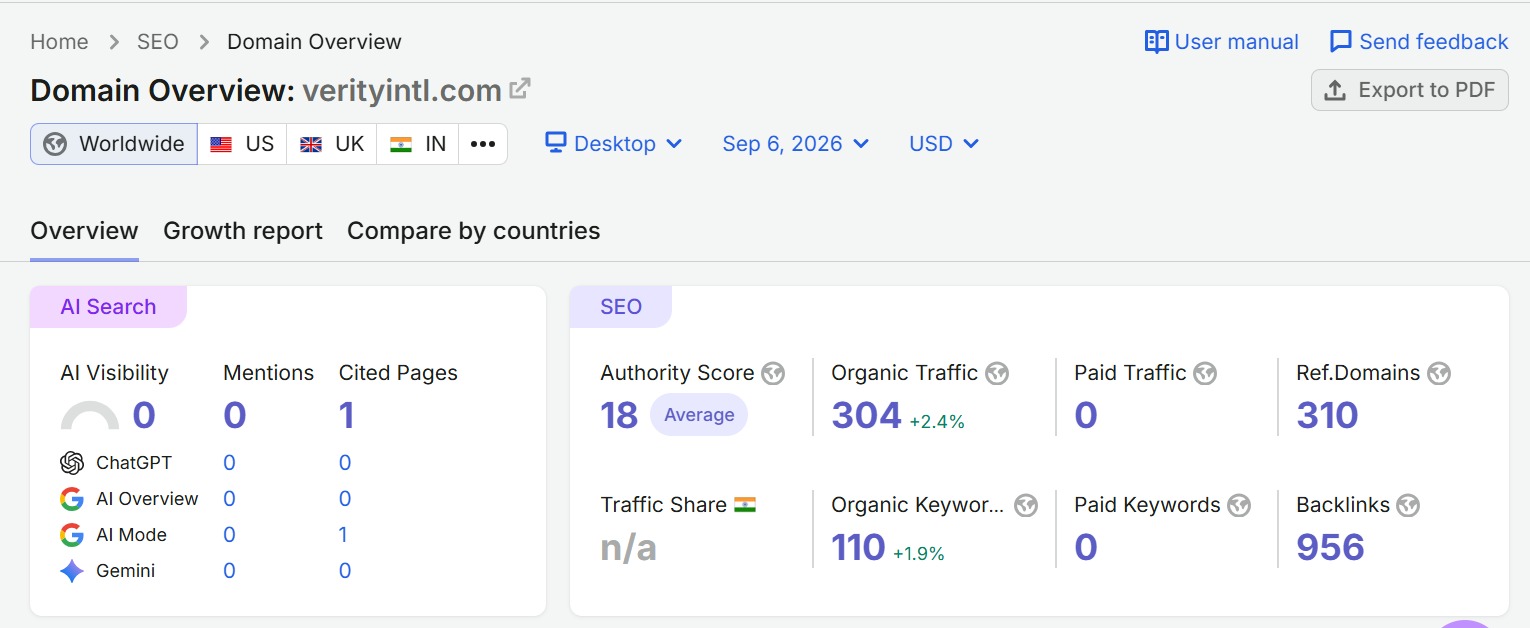
Task: Click the AI Search section label
Action: tap(108, 307)
